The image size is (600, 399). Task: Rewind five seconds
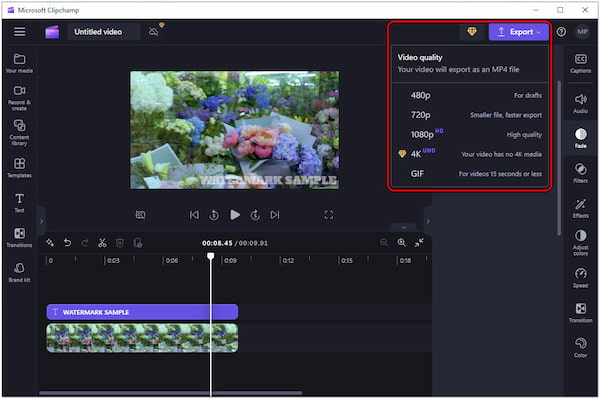[x=214, y=215]
